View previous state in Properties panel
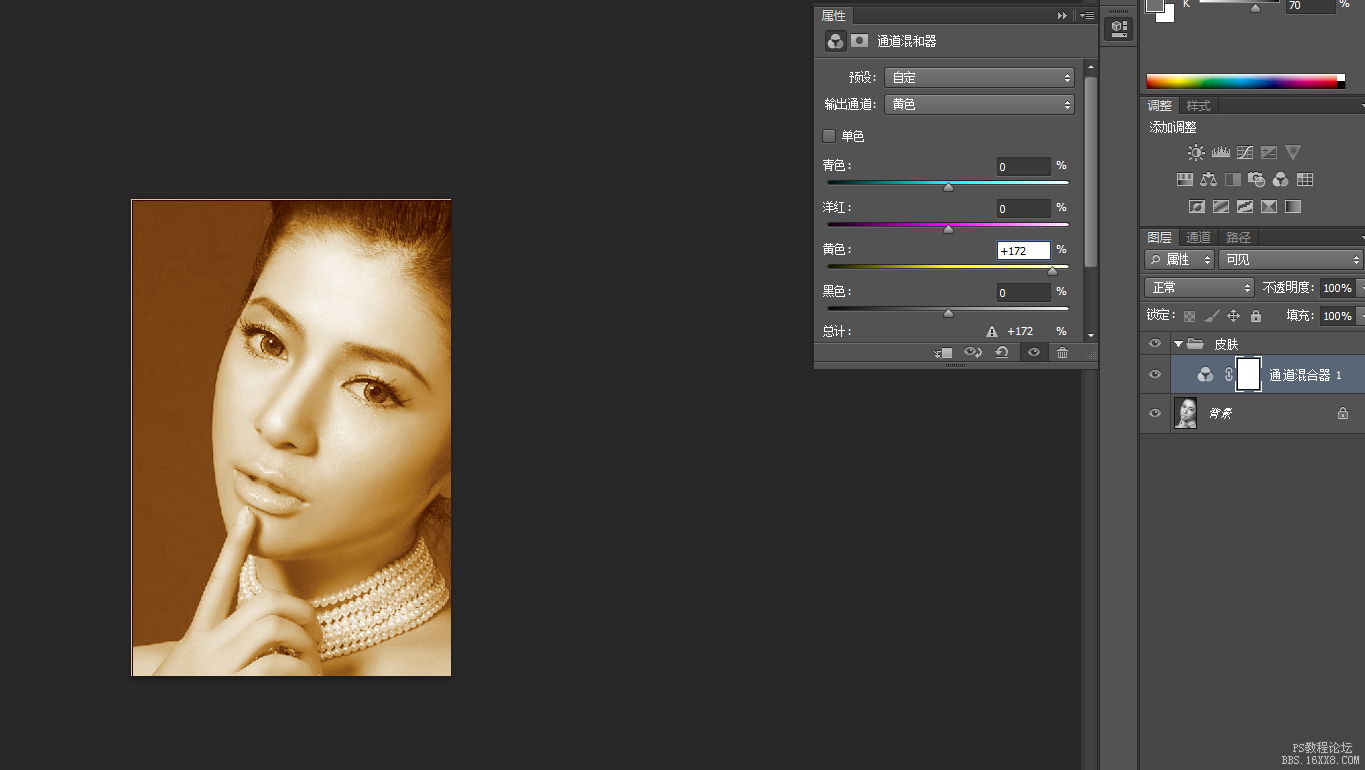Image resolution: width=1365 pixels, height=770 pixels. [x=973, y=353]
